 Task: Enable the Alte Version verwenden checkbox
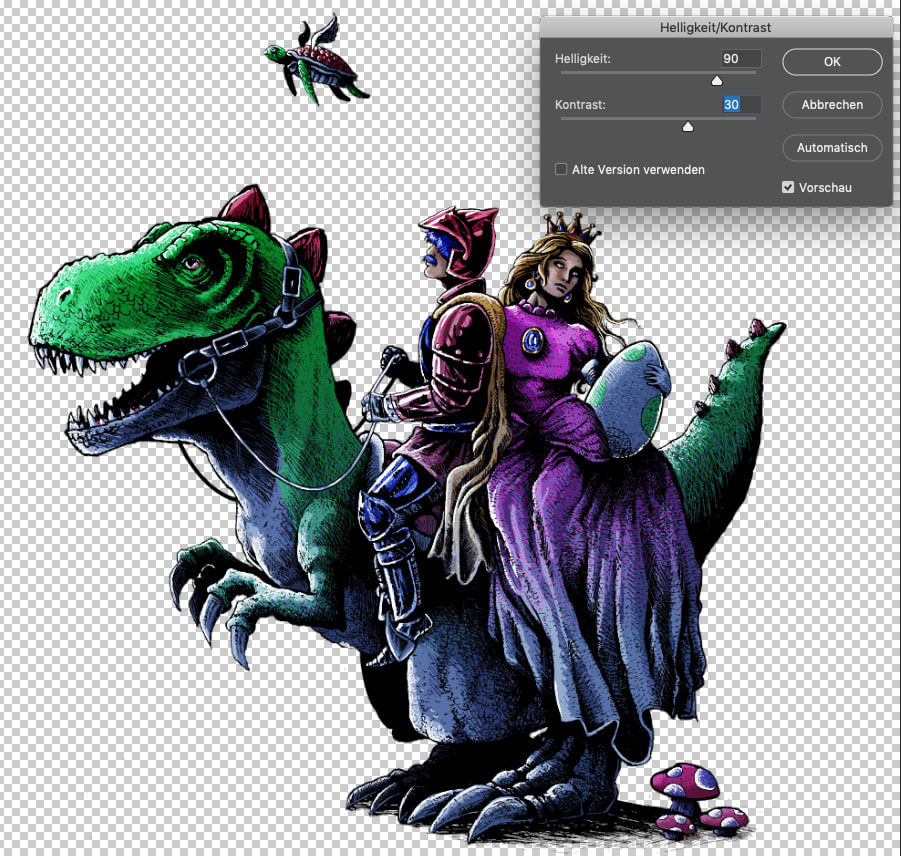[562, 170]
